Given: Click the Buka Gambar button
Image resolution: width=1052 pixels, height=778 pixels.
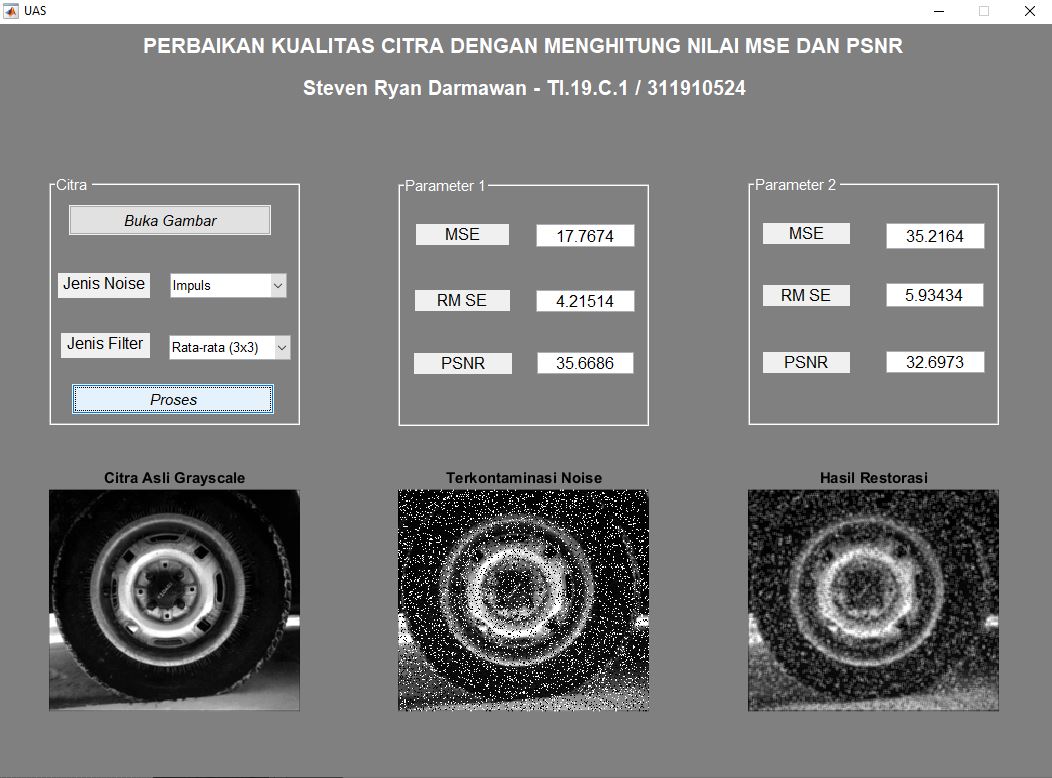Looking at the screenshot, I should (x=169, y=219).
